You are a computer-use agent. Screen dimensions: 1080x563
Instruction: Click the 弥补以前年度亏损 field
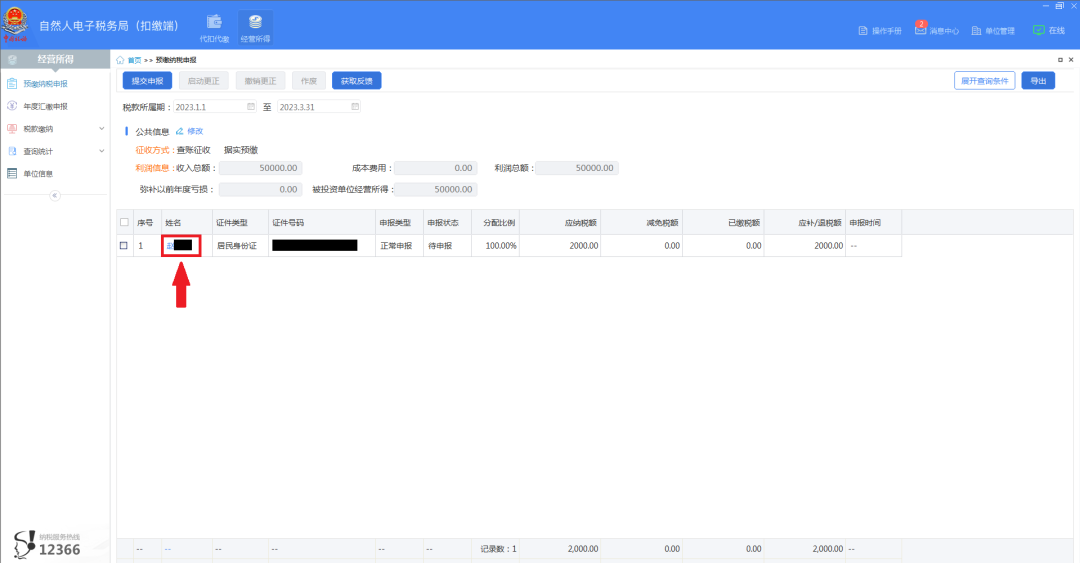point(260,190)
